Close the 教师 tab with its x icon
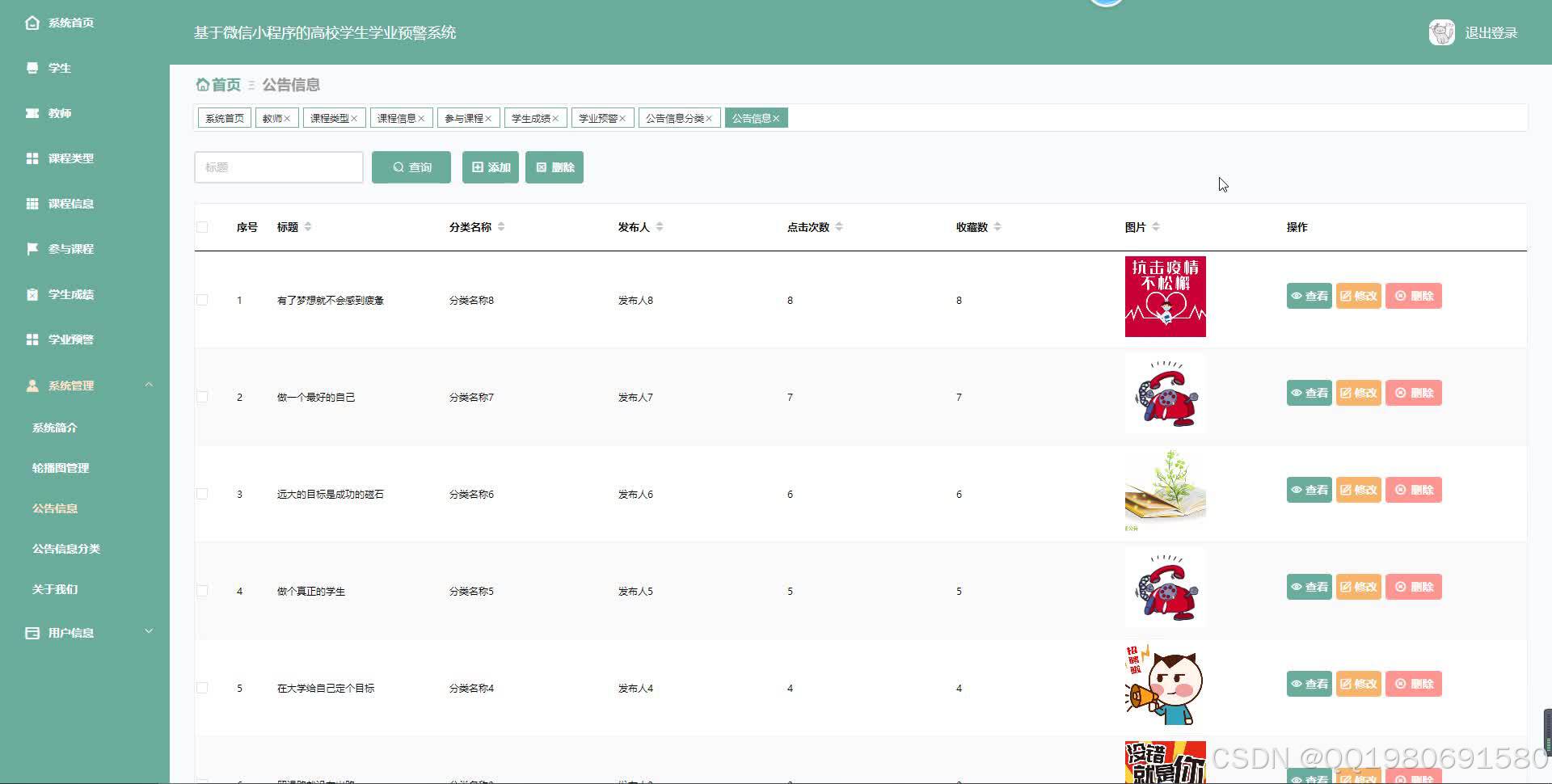This screenshot has width=1552, height=784. click(287, 119)
